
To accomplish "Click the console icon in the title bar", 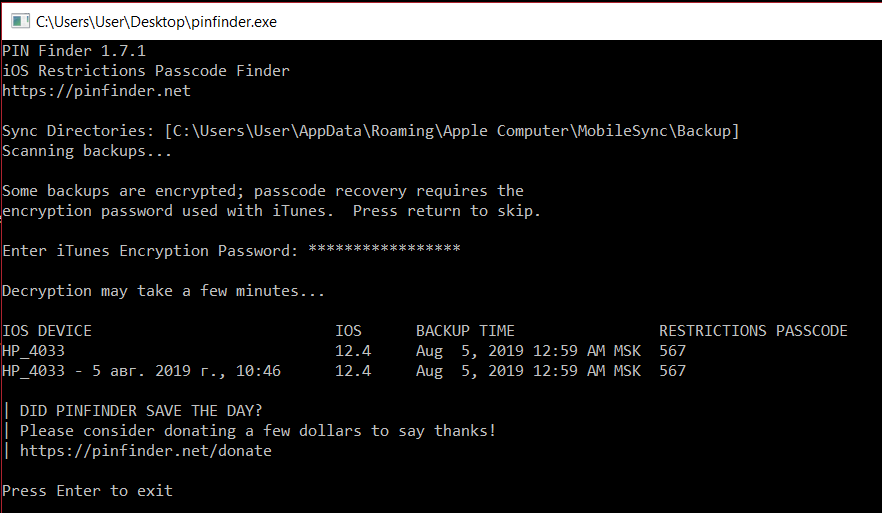I will 17,20.
